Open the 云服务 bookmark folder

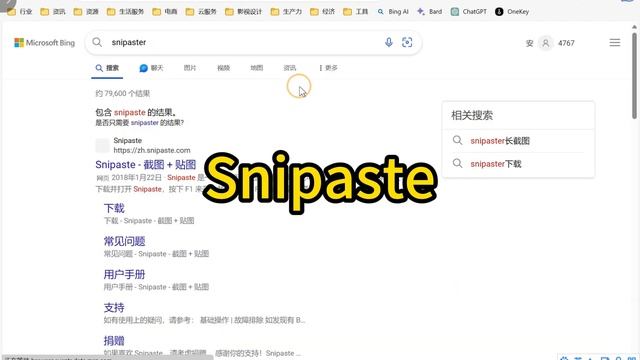201,12
